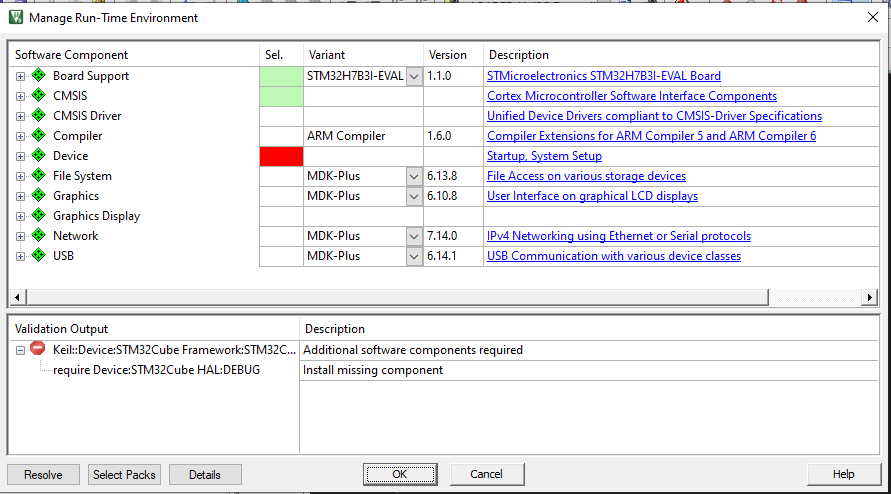Click the Device component diamond icon
The width and height of the screenshot is (891, 494).
coord(39,155)
